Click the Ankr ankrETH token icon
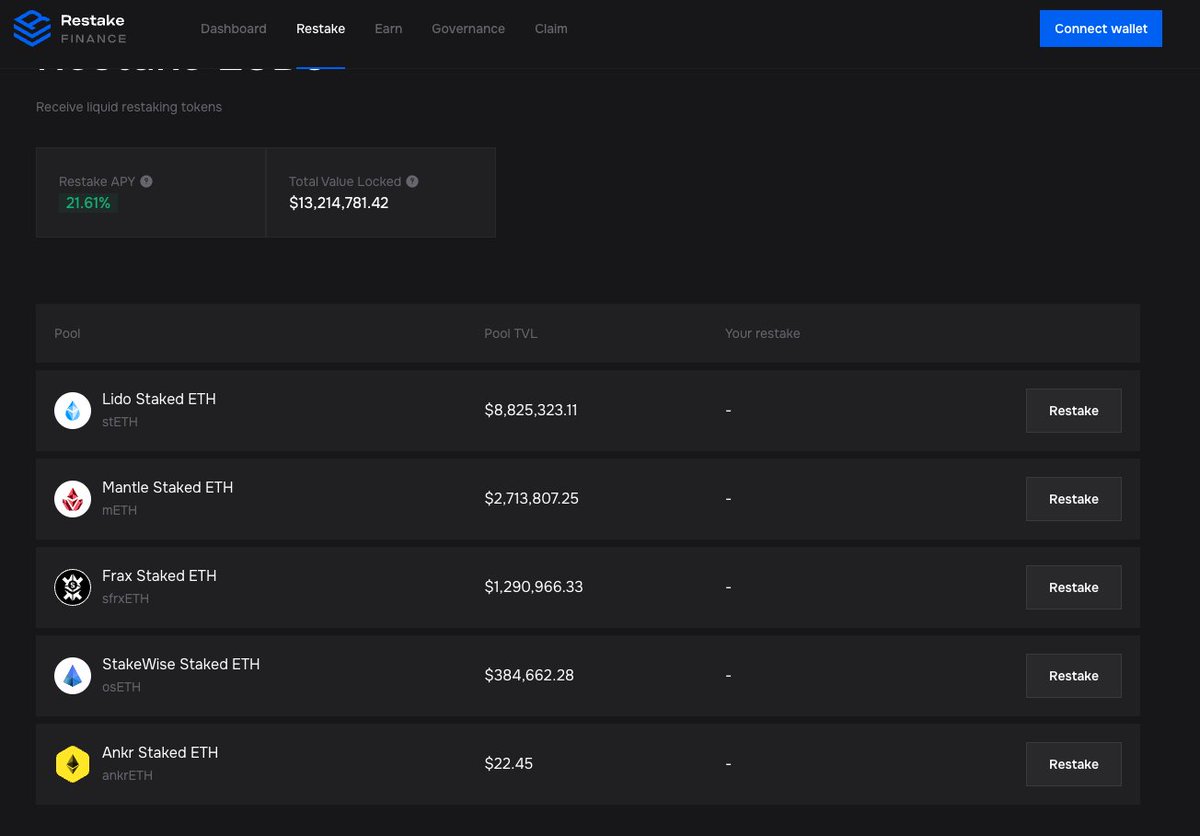Image resolution: width=1200 pixels, height=836 pixels. (x=73, y=764)
